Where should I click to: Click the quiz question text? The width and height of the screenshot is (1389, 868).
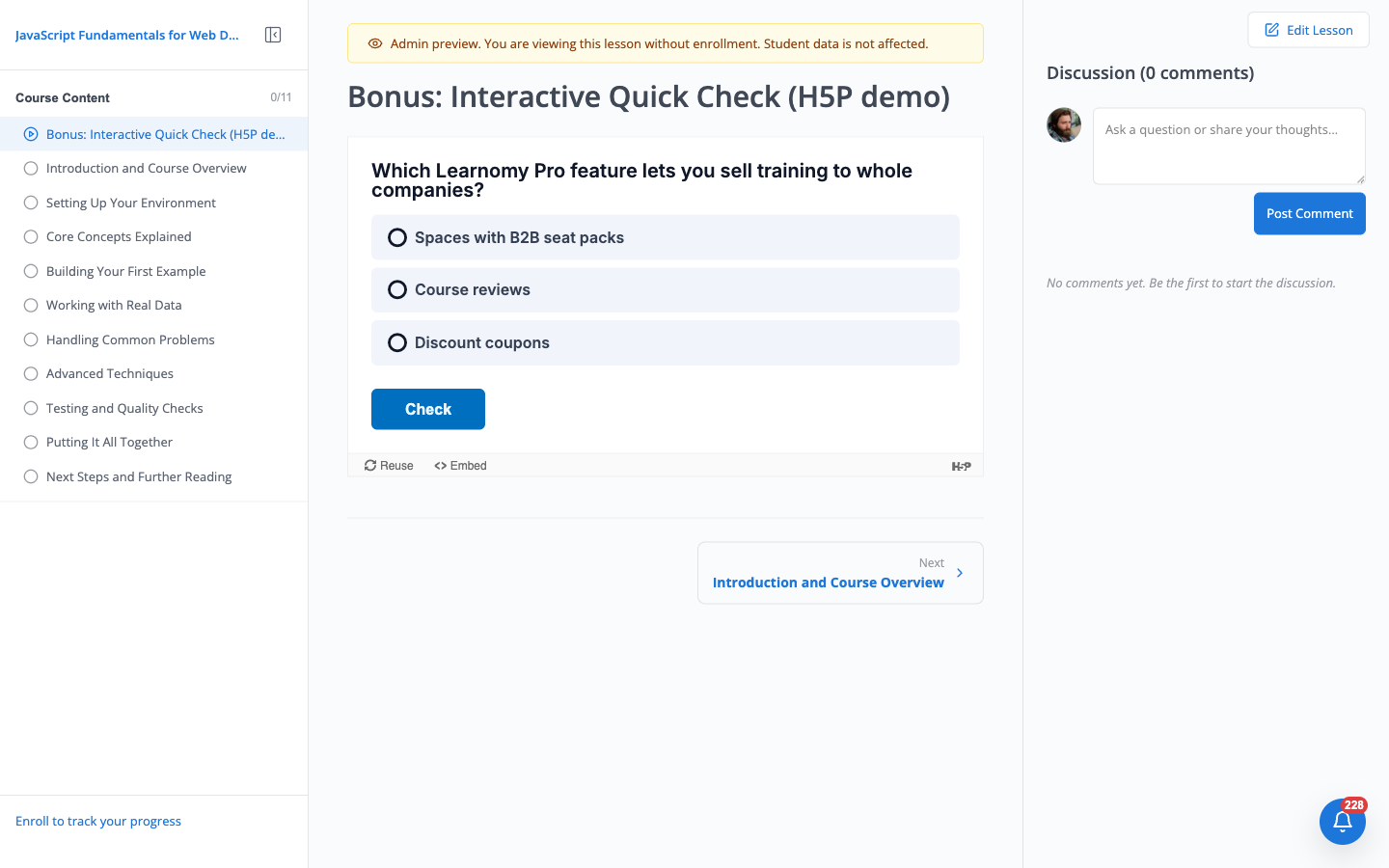click(641, 180)
